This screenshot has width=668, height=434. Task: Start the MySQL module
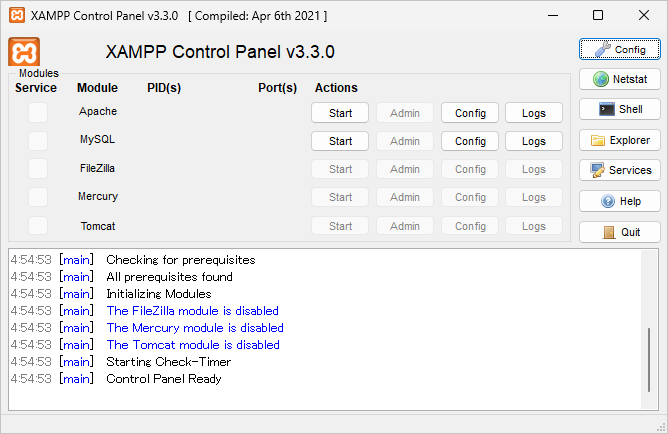pos(340,141)
